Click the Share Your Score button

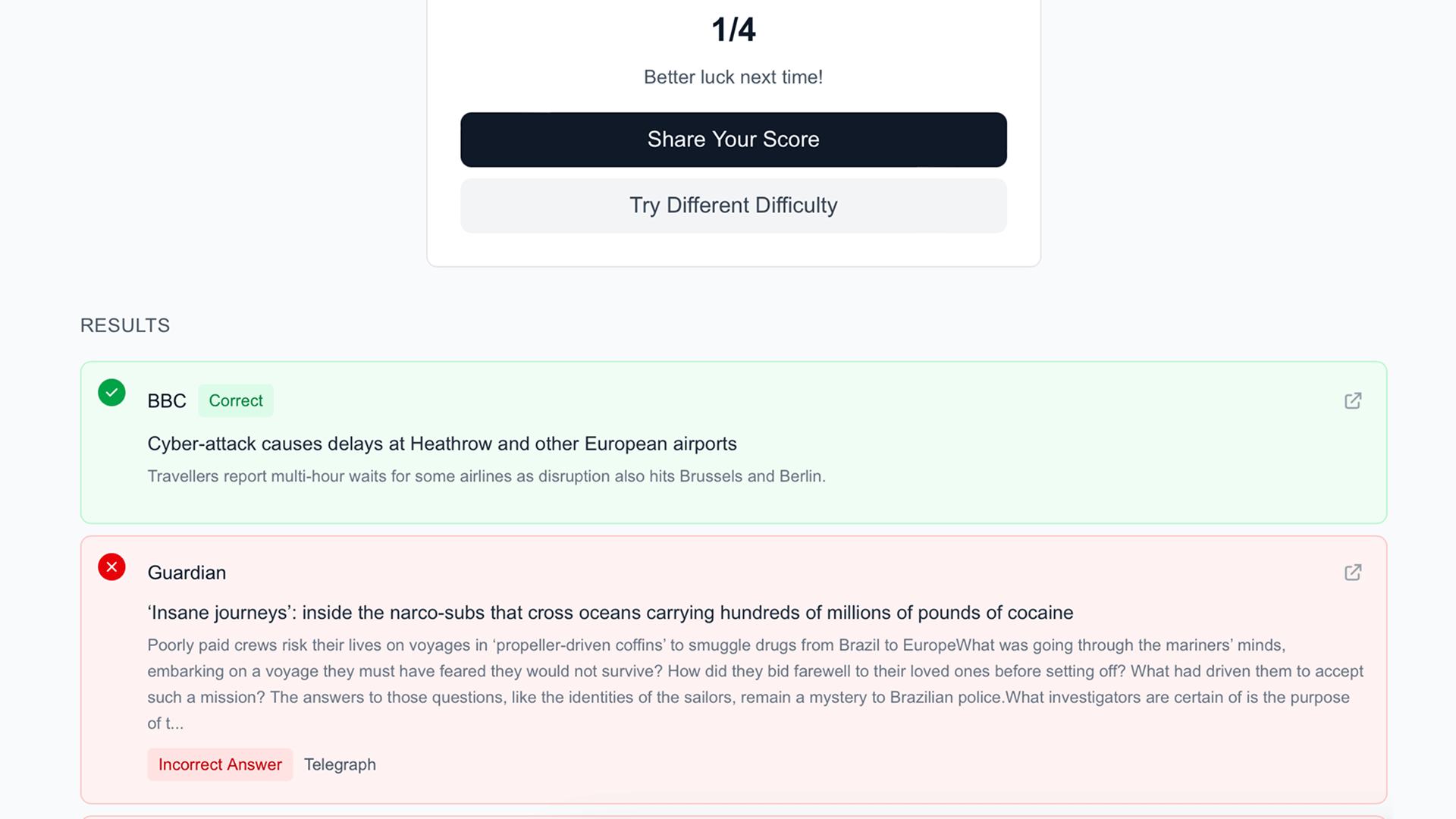point(733,140)
